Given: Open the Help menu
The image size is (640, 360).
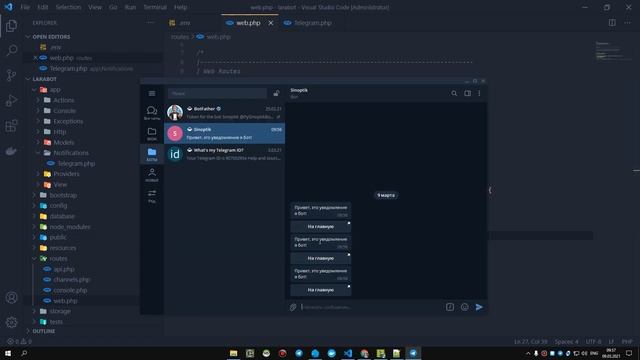Looking at the screenshot, I should [180, 7].
